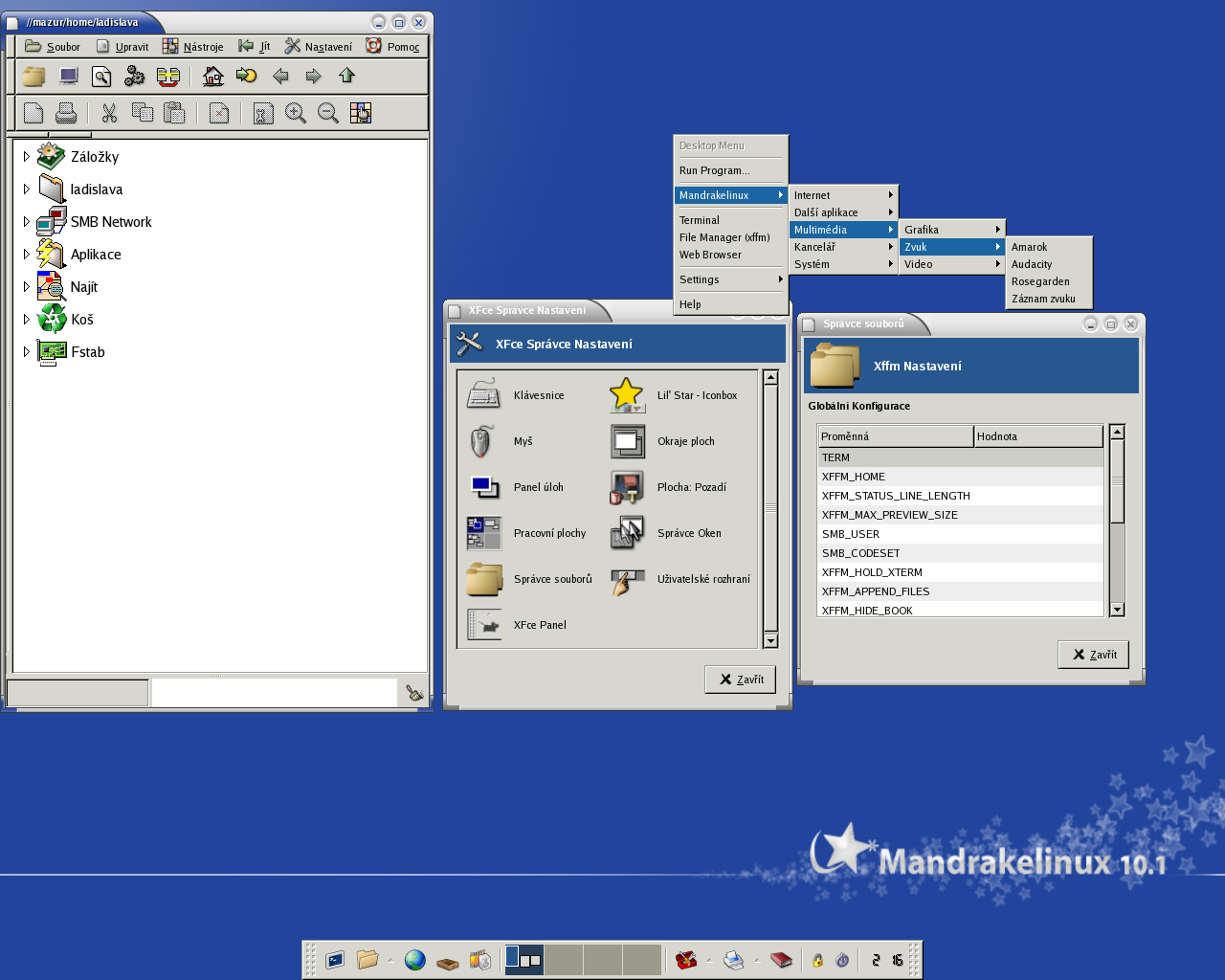This screenshot has height=980, width=1225.
Task: Click the paste clipboard icon
Action: point(174,113)
